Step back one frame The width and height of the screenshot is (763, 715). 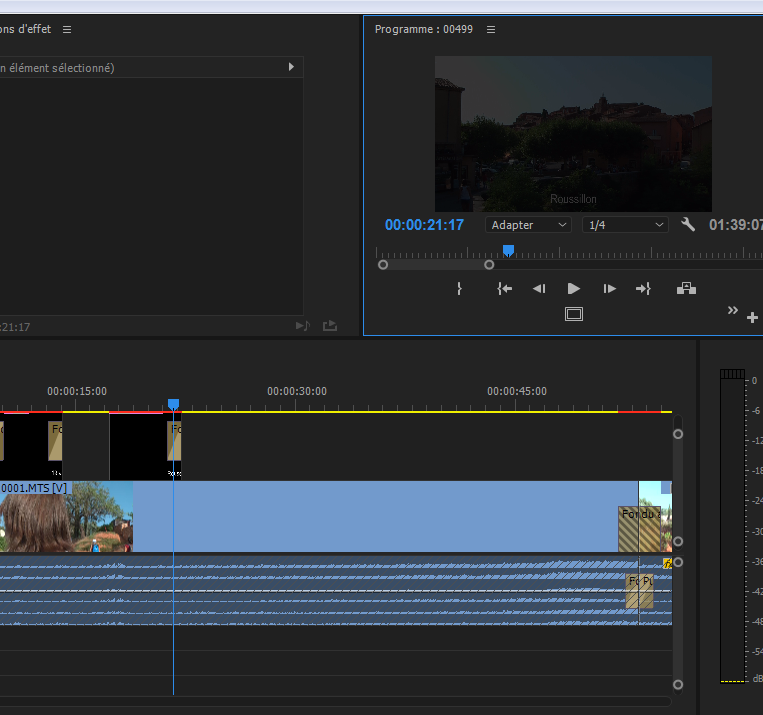[539, 289]
